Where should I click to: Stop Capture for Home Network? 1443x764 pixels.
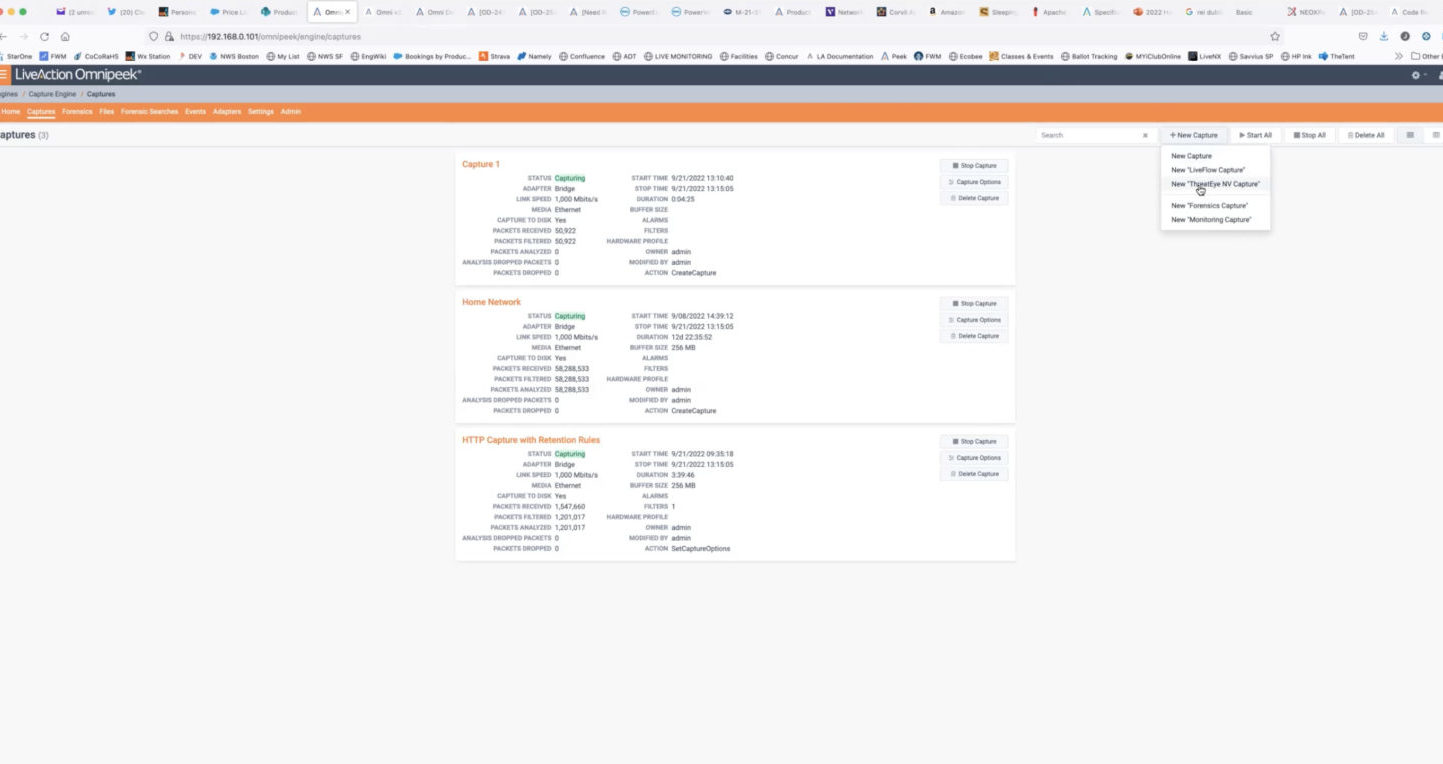coord(974,303)
